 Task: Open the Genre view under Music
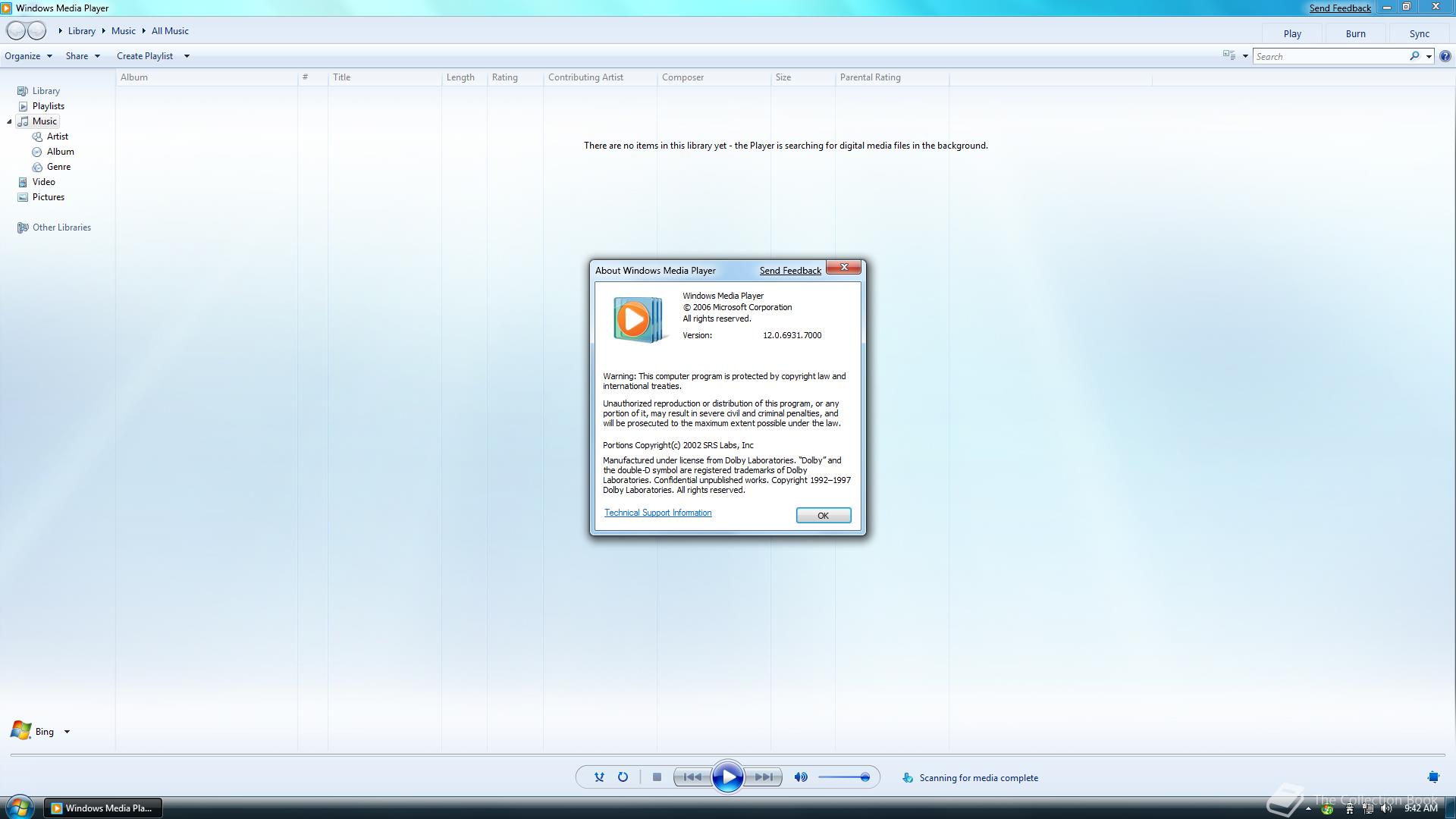click(x=52, y=167)
